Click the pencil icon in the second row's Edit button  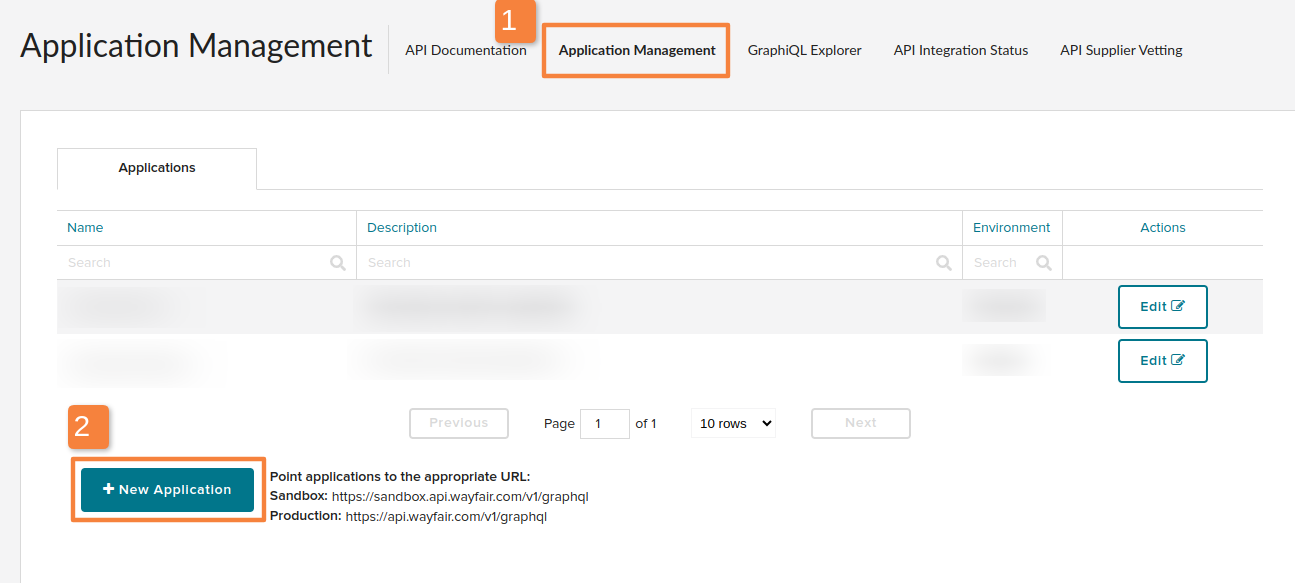[x=1178, y=361]
